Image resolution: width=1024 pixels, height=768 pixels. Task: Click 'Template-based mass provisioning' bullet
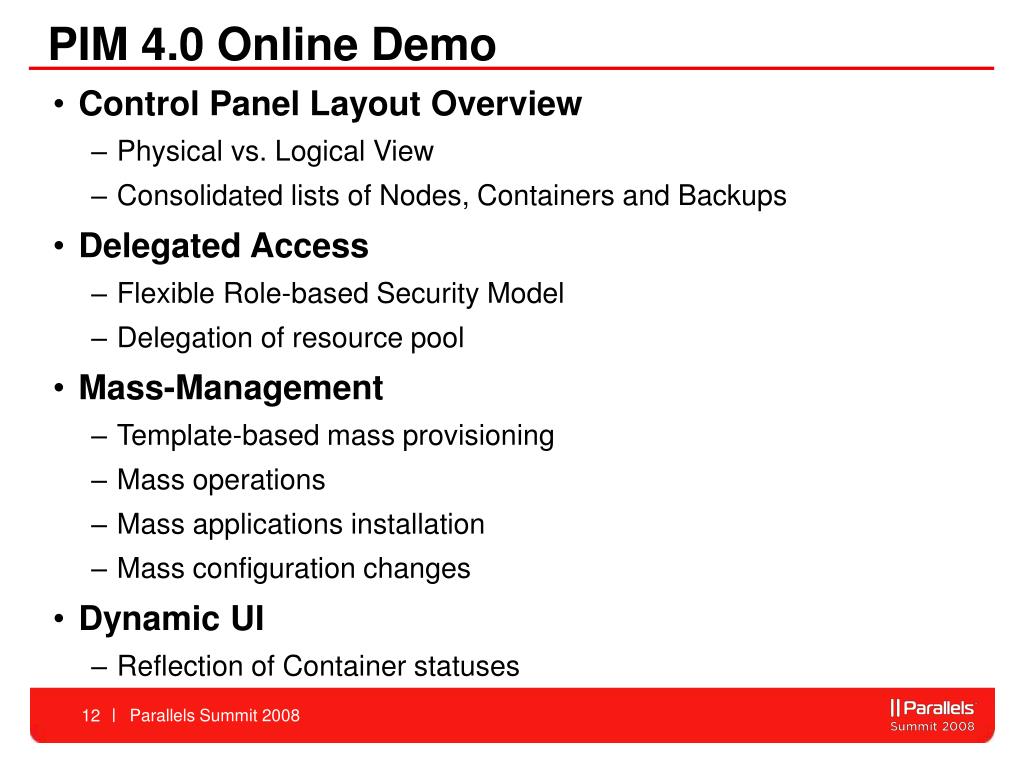tap(335, 436)
